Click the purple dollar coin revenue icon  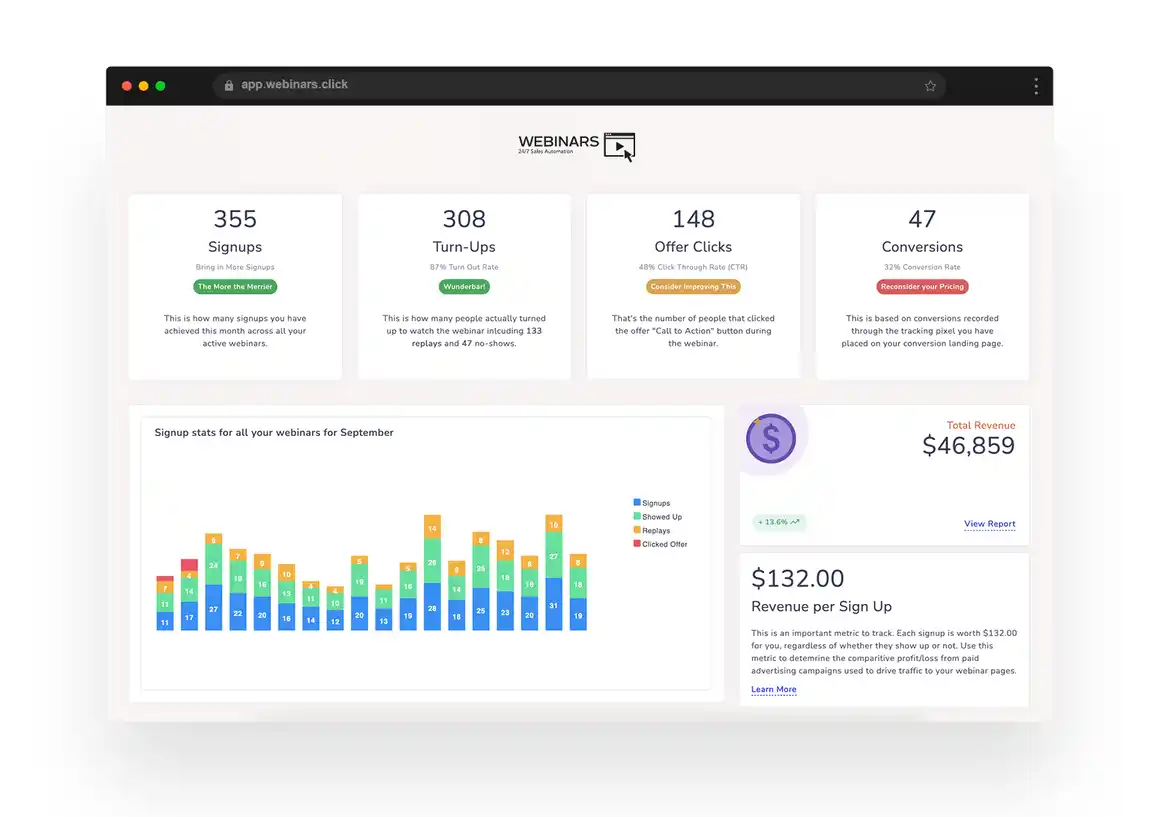(x=770, y=438)
